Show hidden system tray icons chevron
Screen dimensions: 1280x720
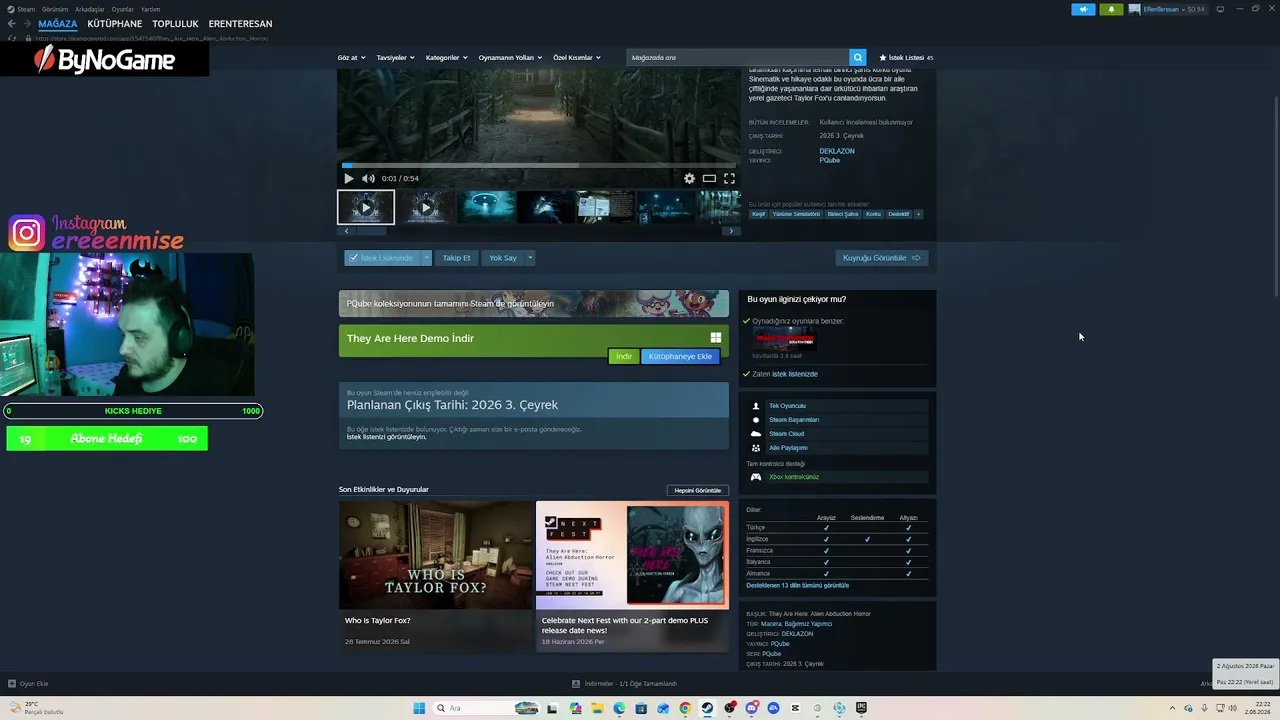click(1171, 708)
